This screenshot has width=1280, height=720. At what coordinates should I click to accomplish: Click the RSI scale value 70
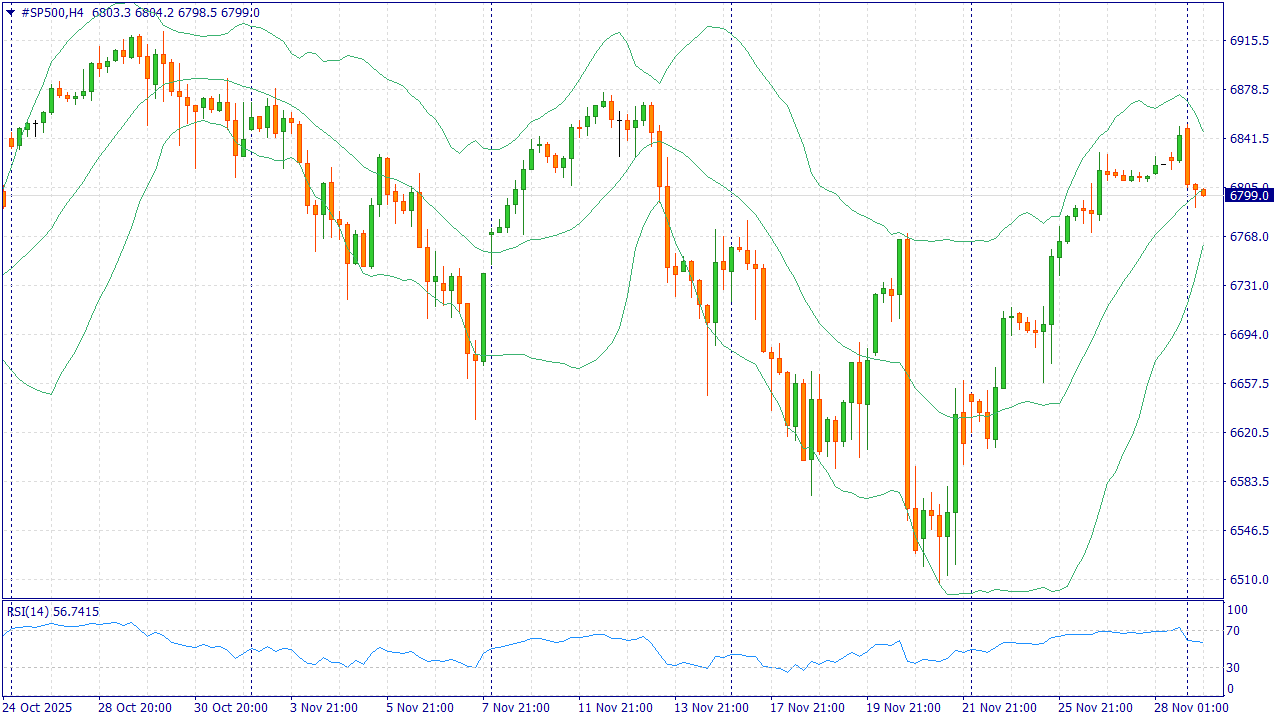click(x=1234, y=631)
